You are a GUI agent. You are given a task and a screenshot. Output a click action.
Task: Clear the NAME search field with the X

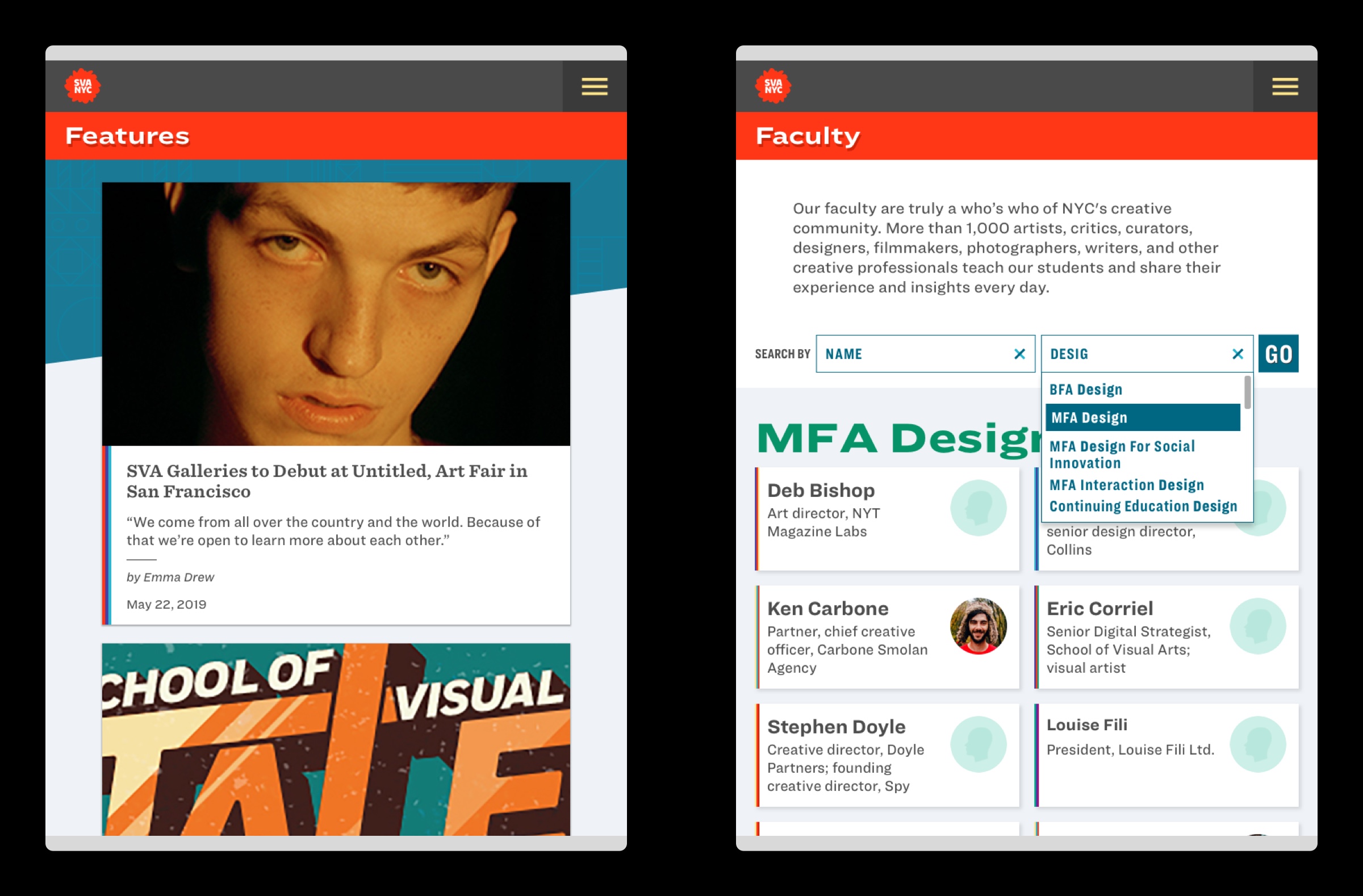tap(1019, 354)
